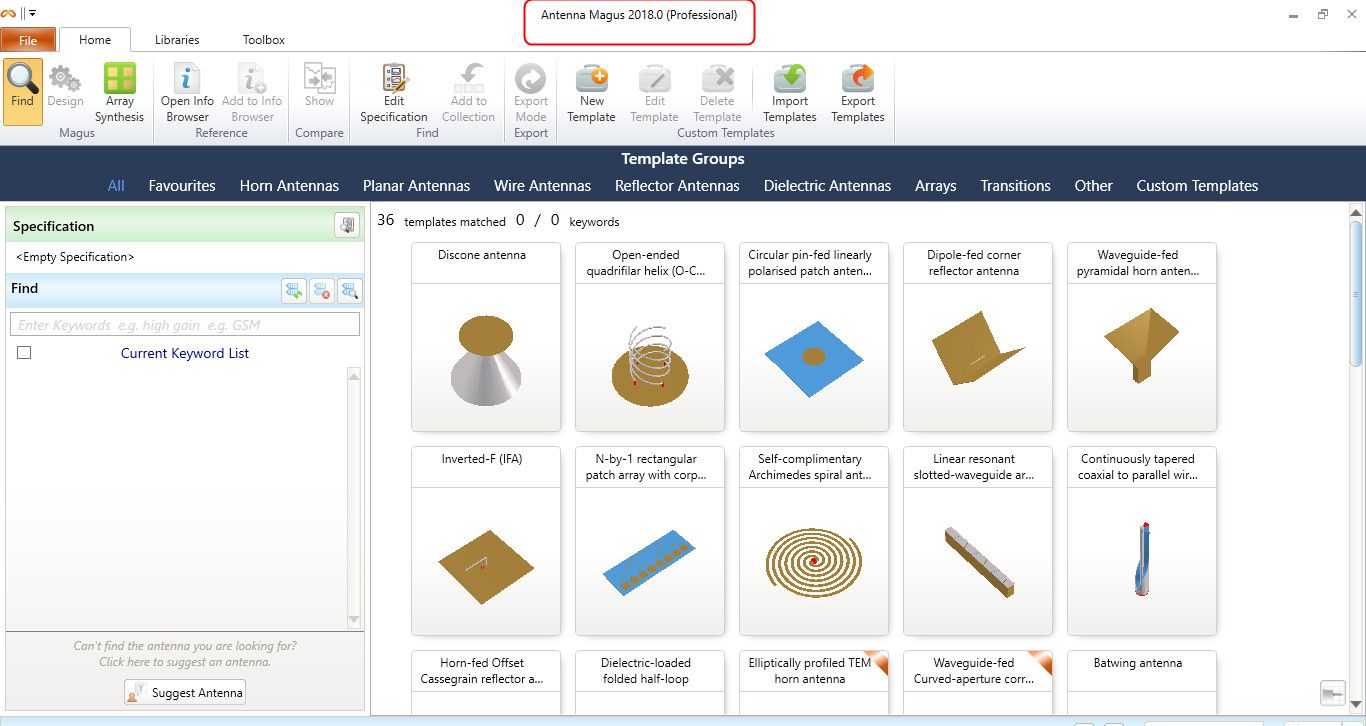Click the Enter Keywords input field
This screenshot has width=1366, height=726.
tap(185, 325)
